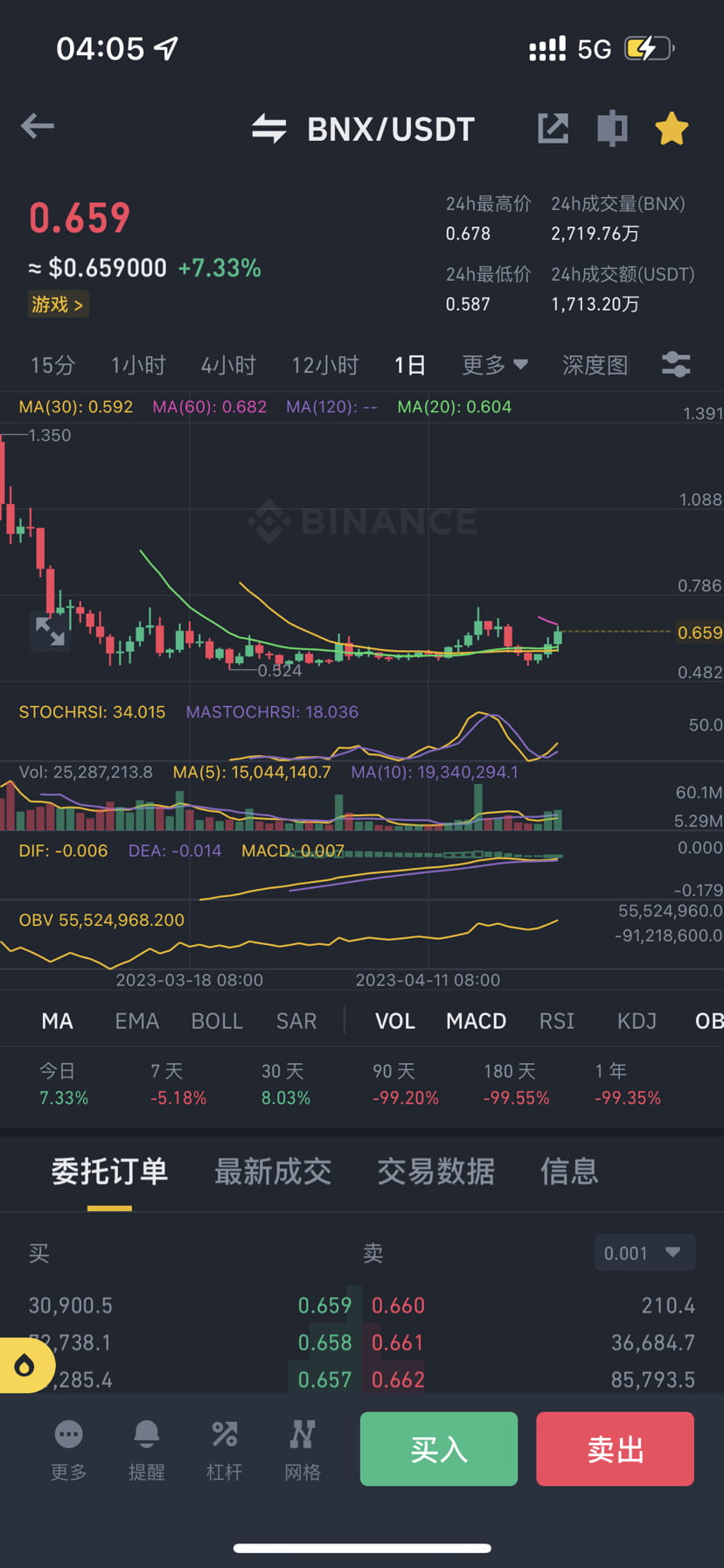Viewport: 724px width, 1568px height.
Task: Select the 4小时 timeframe
Action: [228, 365]
